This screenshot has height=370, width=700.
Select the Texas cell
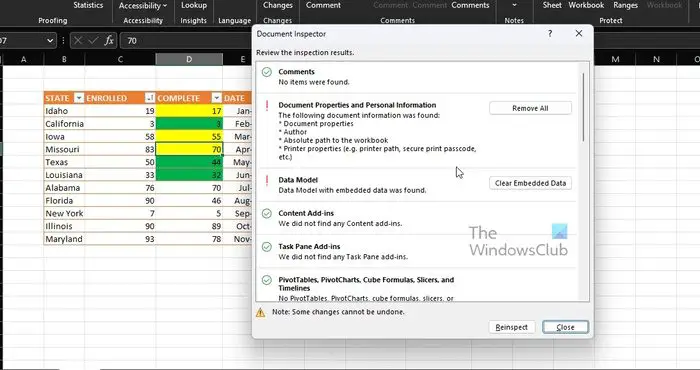(64, 162)
